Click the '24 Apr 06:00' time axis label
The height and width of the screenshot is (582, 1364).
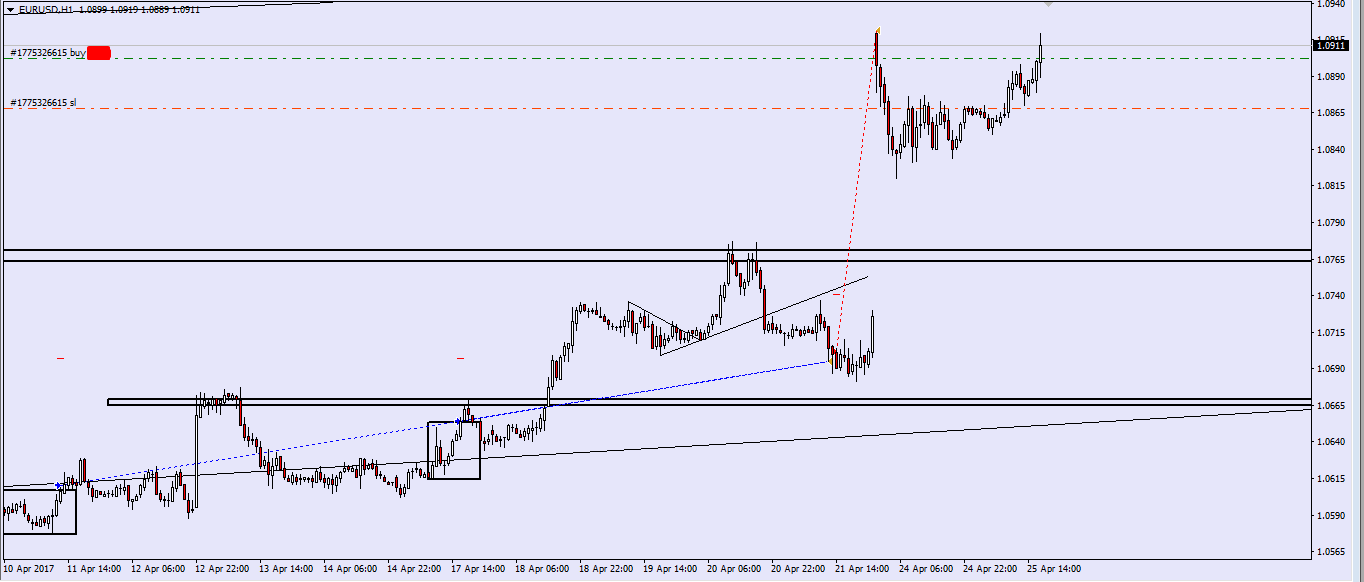click(927, 568)
